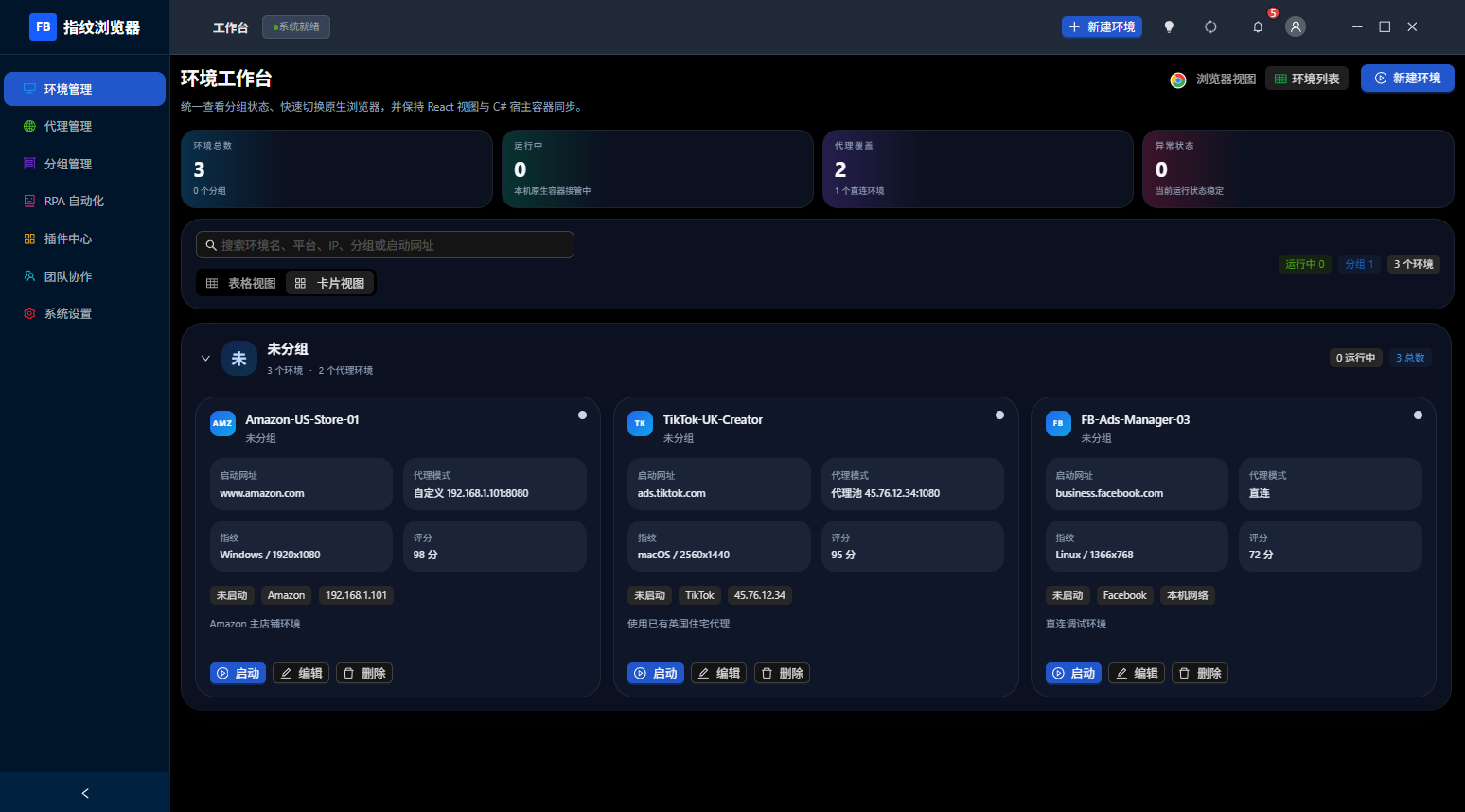This screenshot has height=812, width=1465.
Task: Collapse the left sidebar arrow
Action: pos(85,793)
